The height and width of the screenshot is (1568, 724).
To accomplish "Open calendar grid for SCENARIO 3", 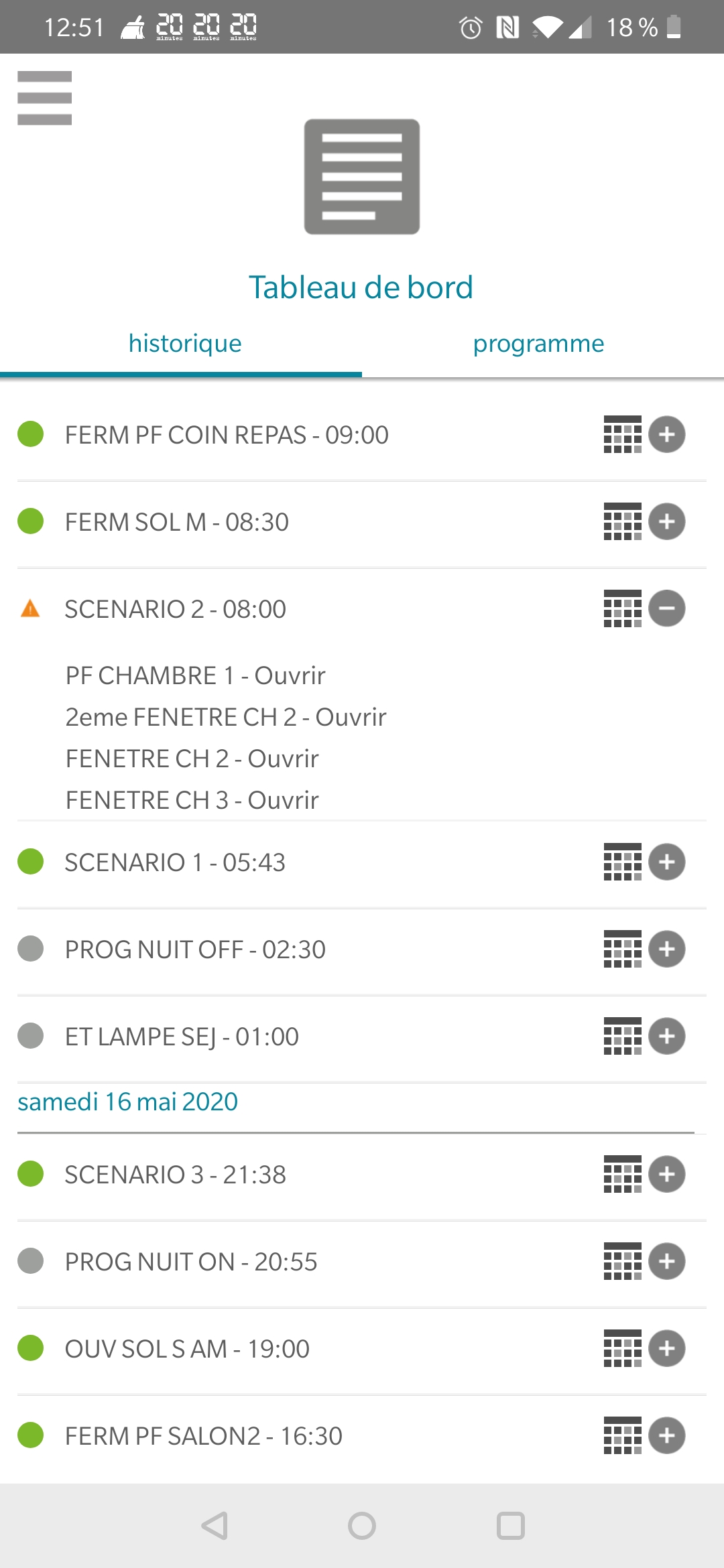I will tap(622, 1174).
